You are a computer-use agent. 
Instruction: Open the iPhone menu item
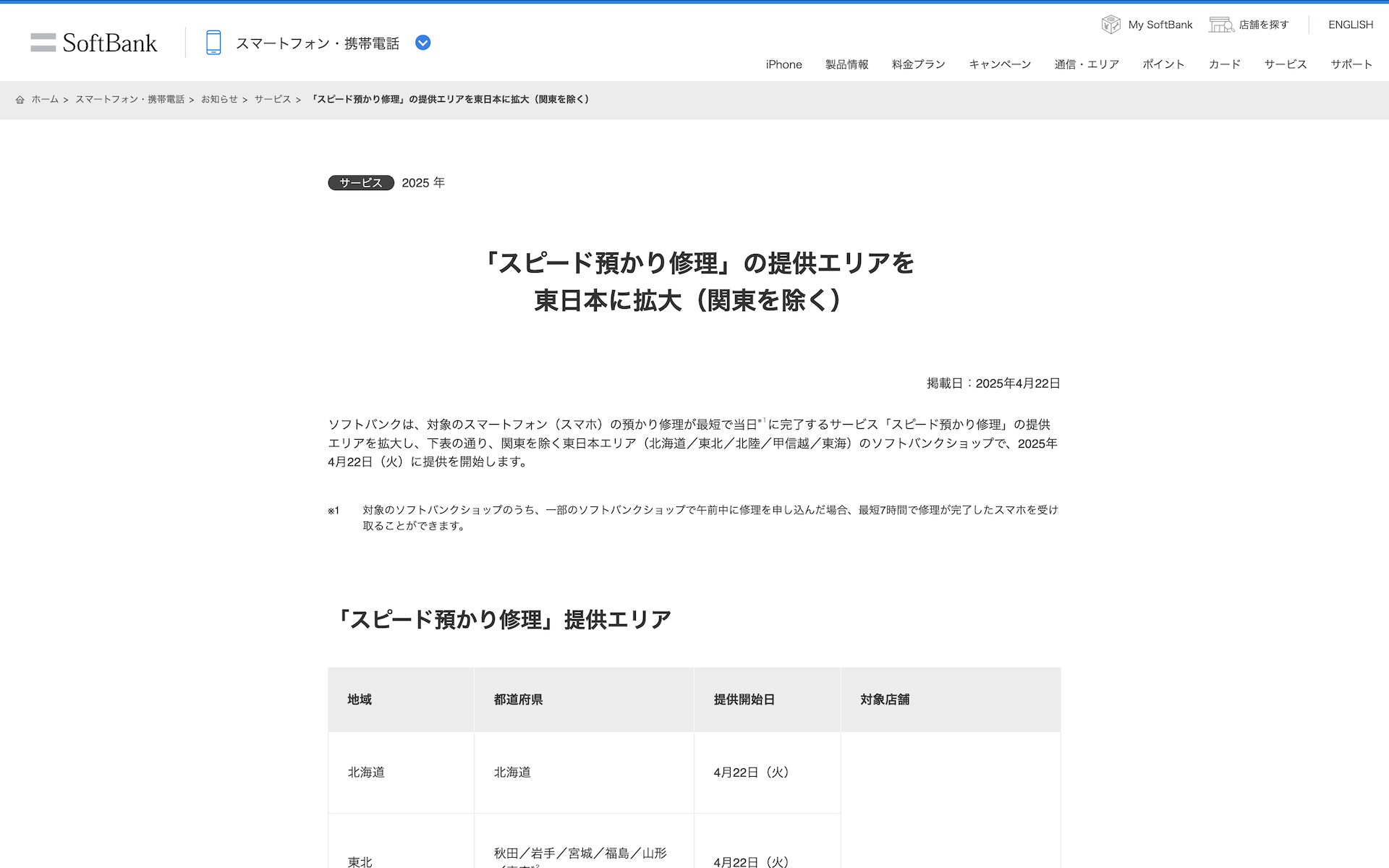point(783,64)
